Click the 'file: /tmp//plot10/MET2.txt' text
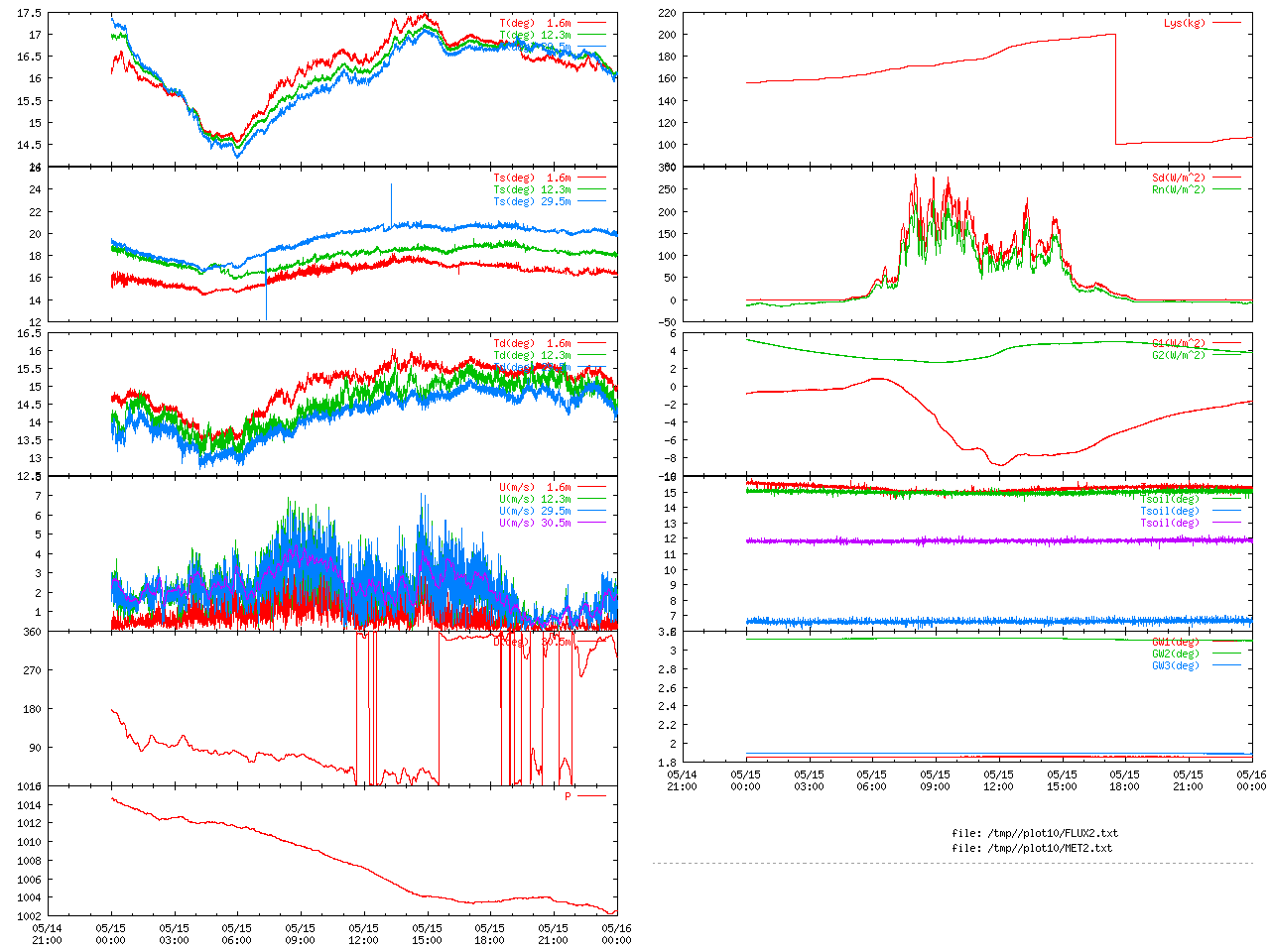This screenshot has width=1270, height=952. tap(1032, 848)
